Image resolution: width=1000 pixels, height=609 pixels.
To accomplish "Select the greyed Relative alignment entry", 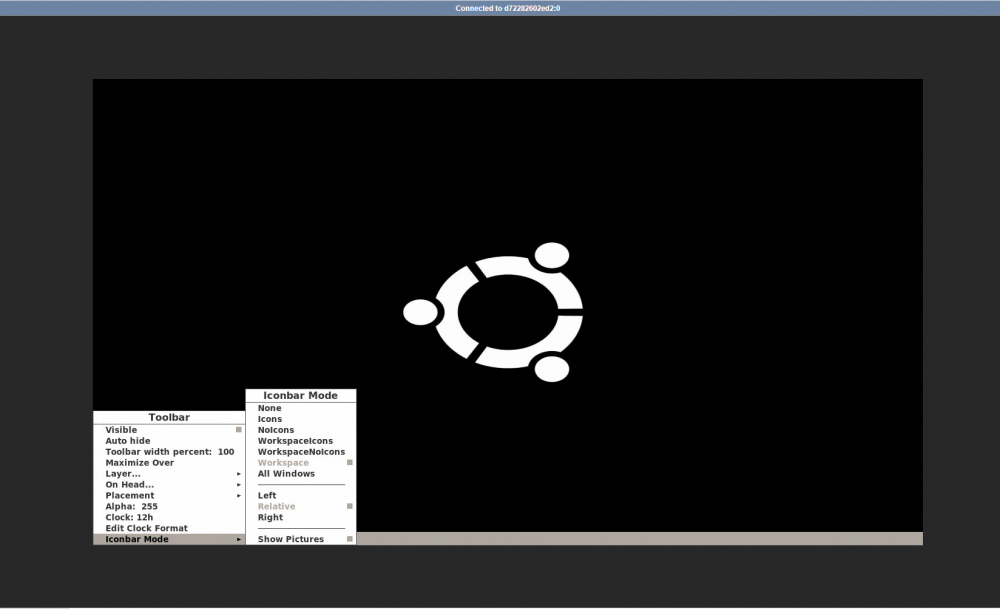I will pyautogui.click(x=300, y=506).
